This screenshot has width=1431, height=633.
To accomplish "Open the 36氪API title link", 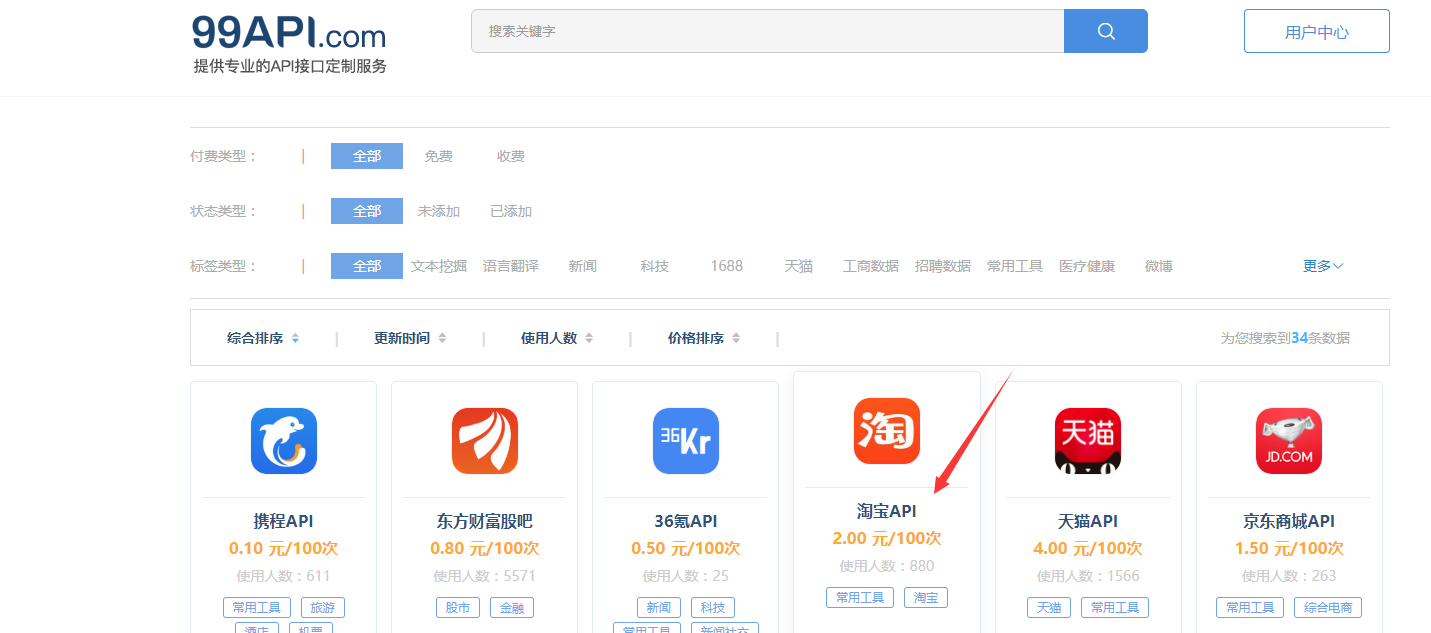I will [686, 521].
